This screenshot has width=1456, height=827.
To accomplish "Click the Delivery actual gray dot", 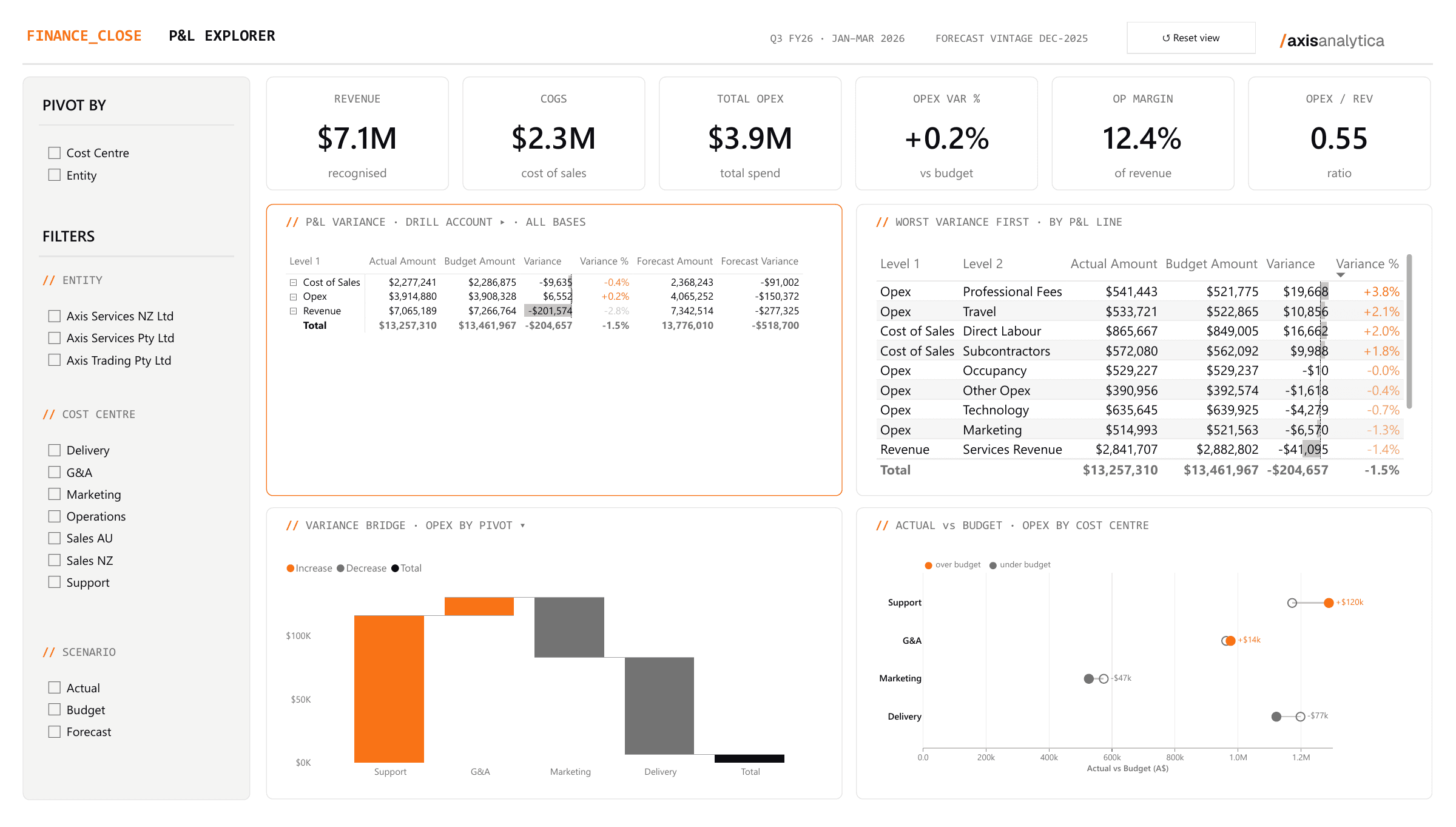I will tap(1276, 717).
